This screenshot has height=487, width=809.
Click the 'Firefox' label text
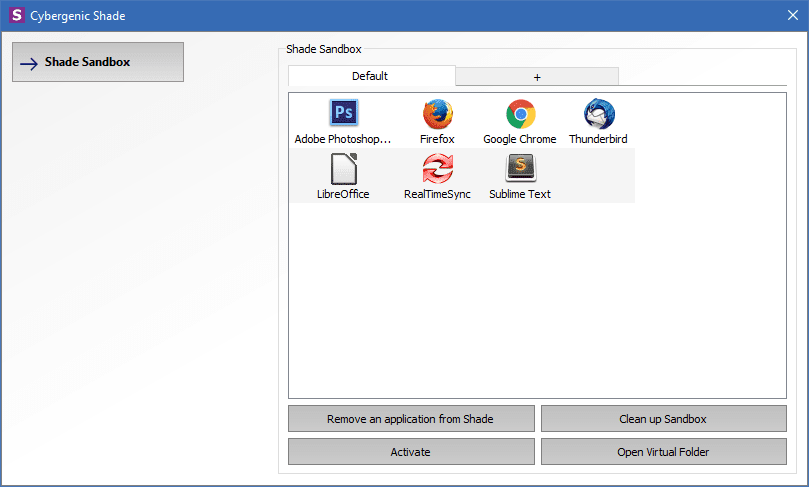(x=437, y=139)
